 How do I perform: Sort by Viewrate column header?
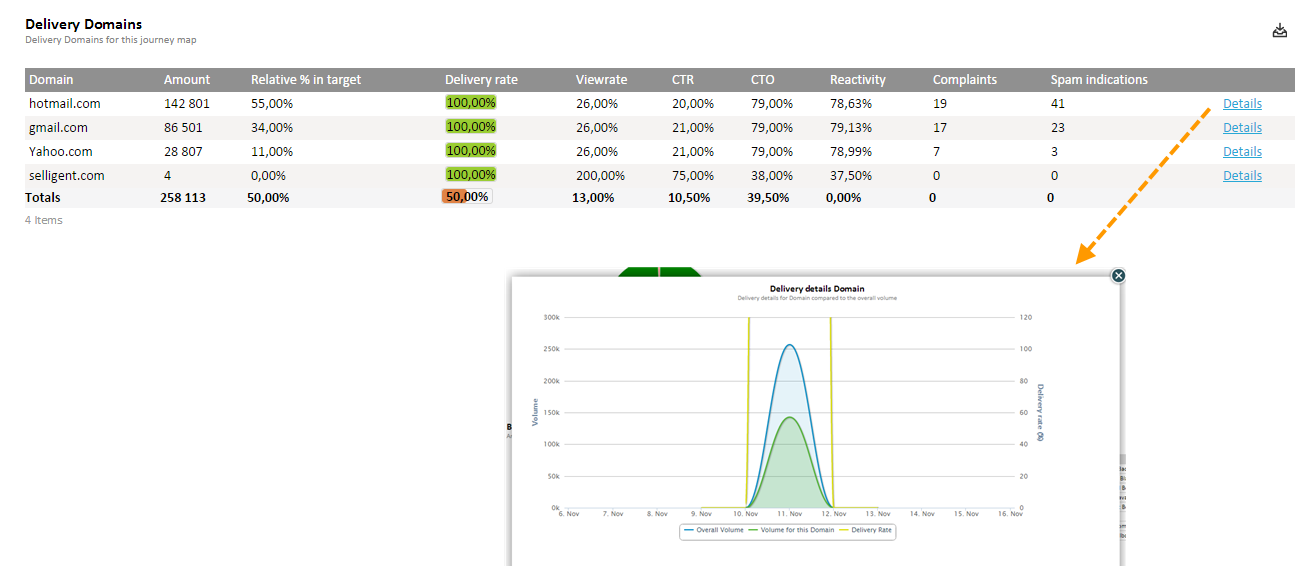click(601, 80)
